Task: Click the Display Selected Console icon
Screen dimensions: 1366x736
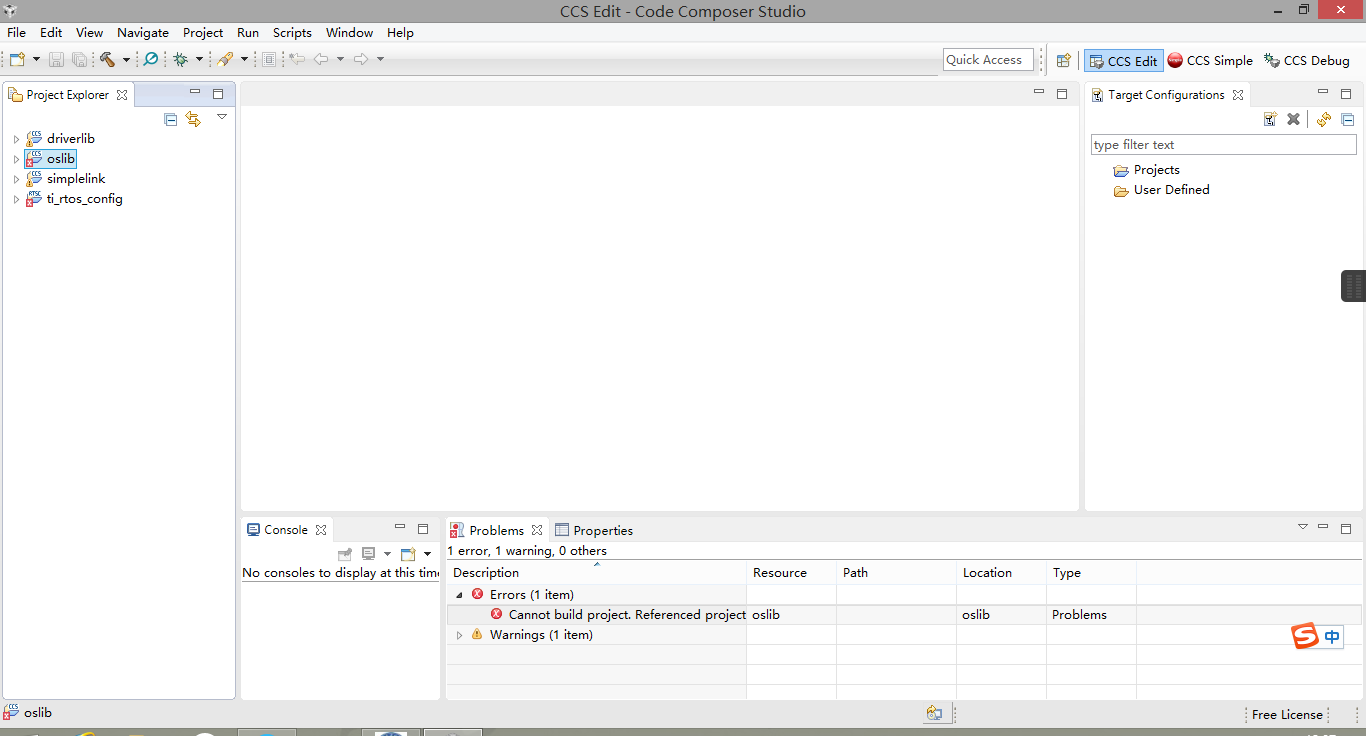Action: [x=368, y=554]
